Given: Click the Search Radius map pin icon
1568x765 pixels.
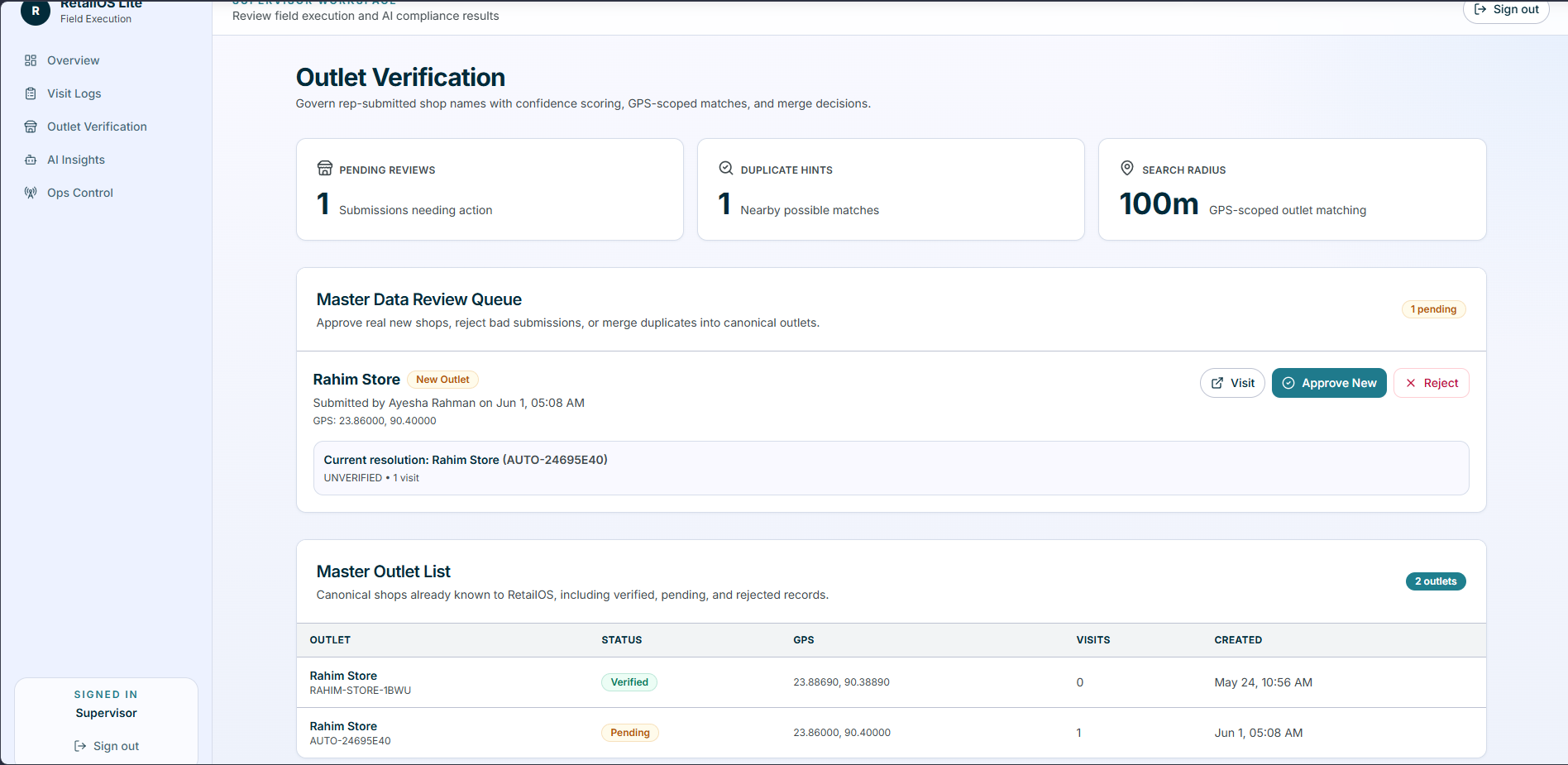Looking at the screenshot, I should pos(1127,168).
